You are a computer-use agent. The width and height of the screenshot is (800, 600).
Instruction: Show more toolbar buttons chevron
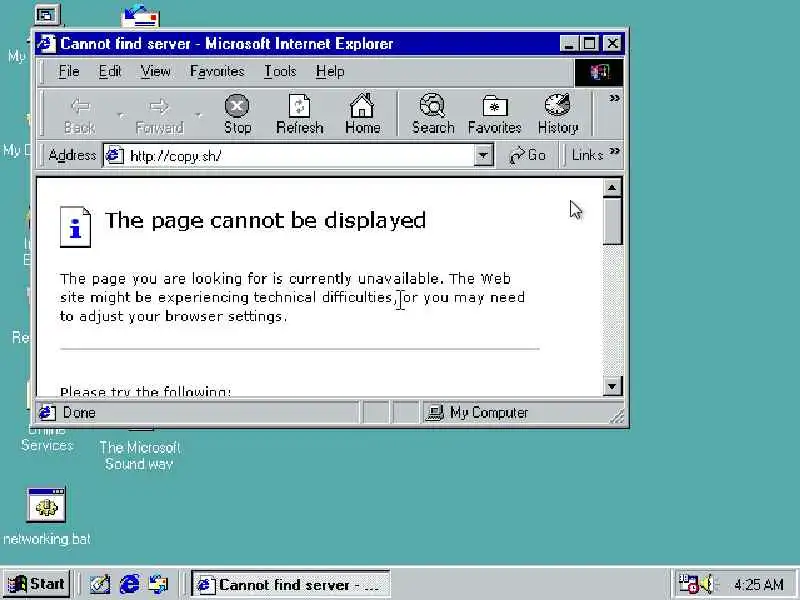(614, 98)
